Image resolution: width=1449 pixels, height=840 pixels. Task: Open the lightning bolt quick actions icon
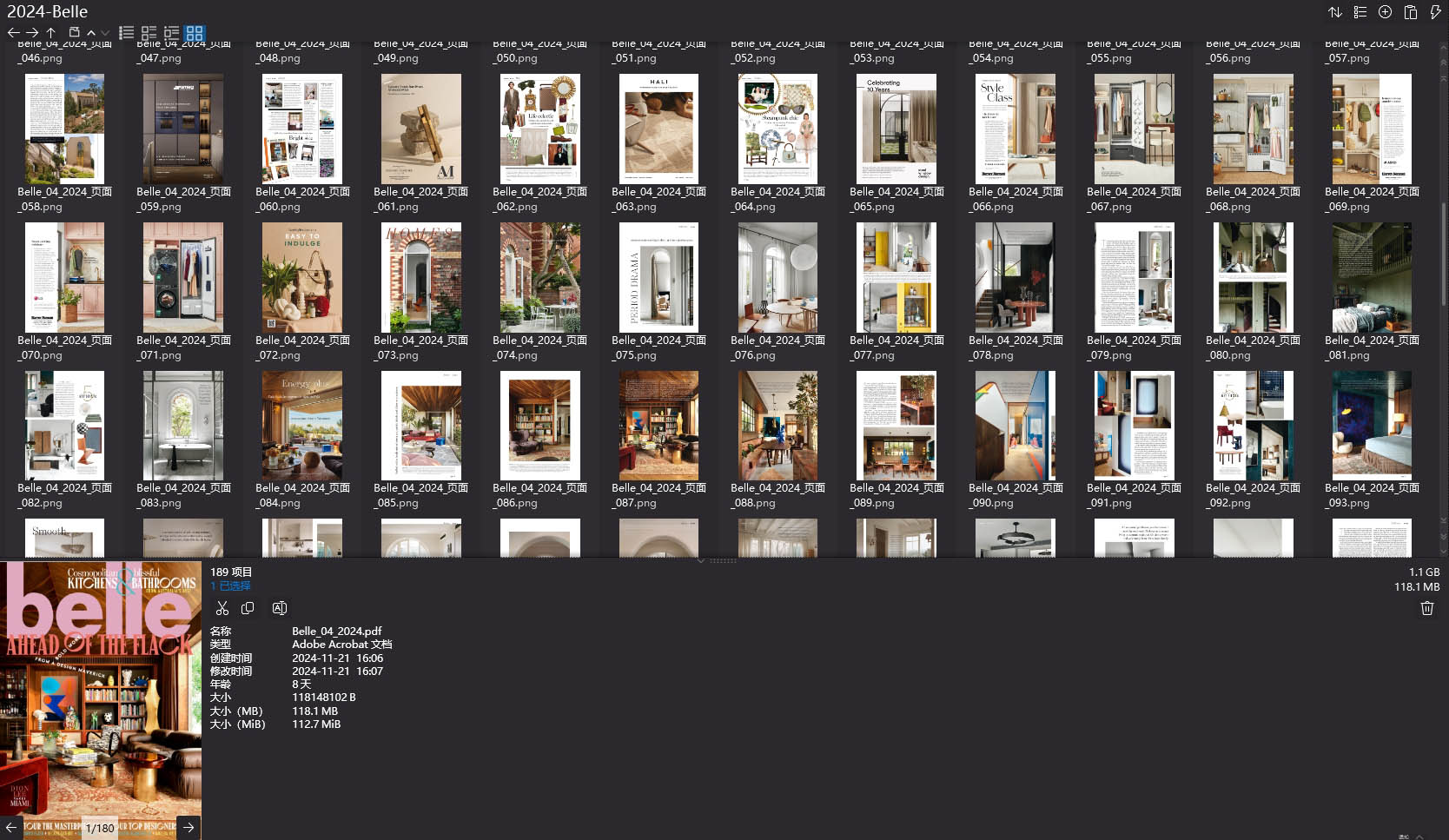coord(1435,12)
